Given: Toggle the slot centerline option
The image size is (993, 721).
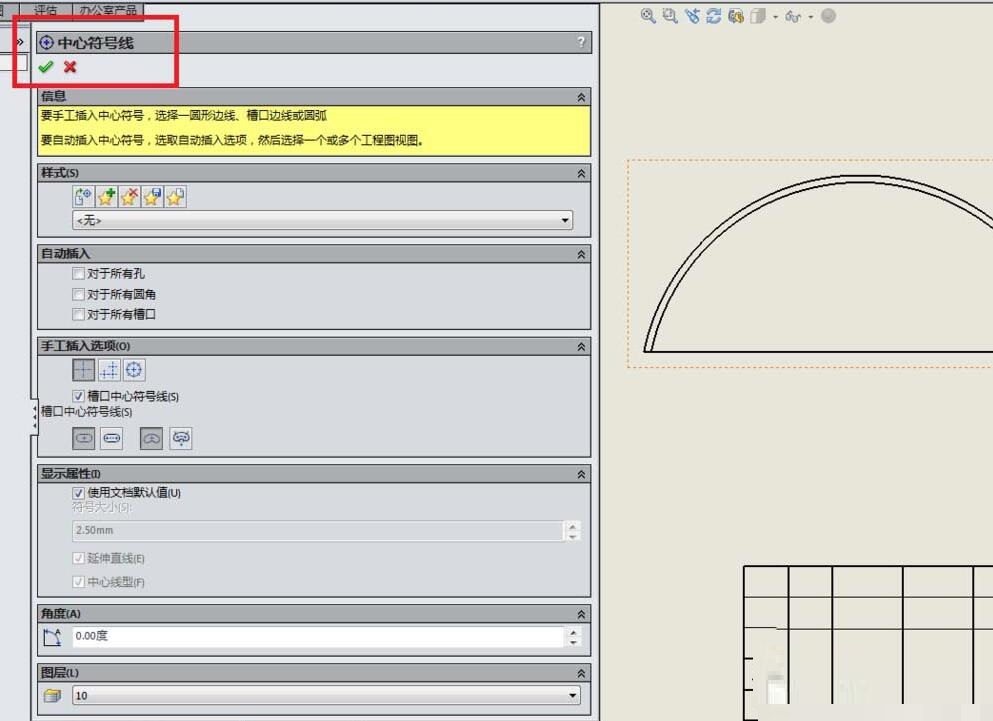Looking at the screenshot, I should pyautogui.click(x=78, y=395).
